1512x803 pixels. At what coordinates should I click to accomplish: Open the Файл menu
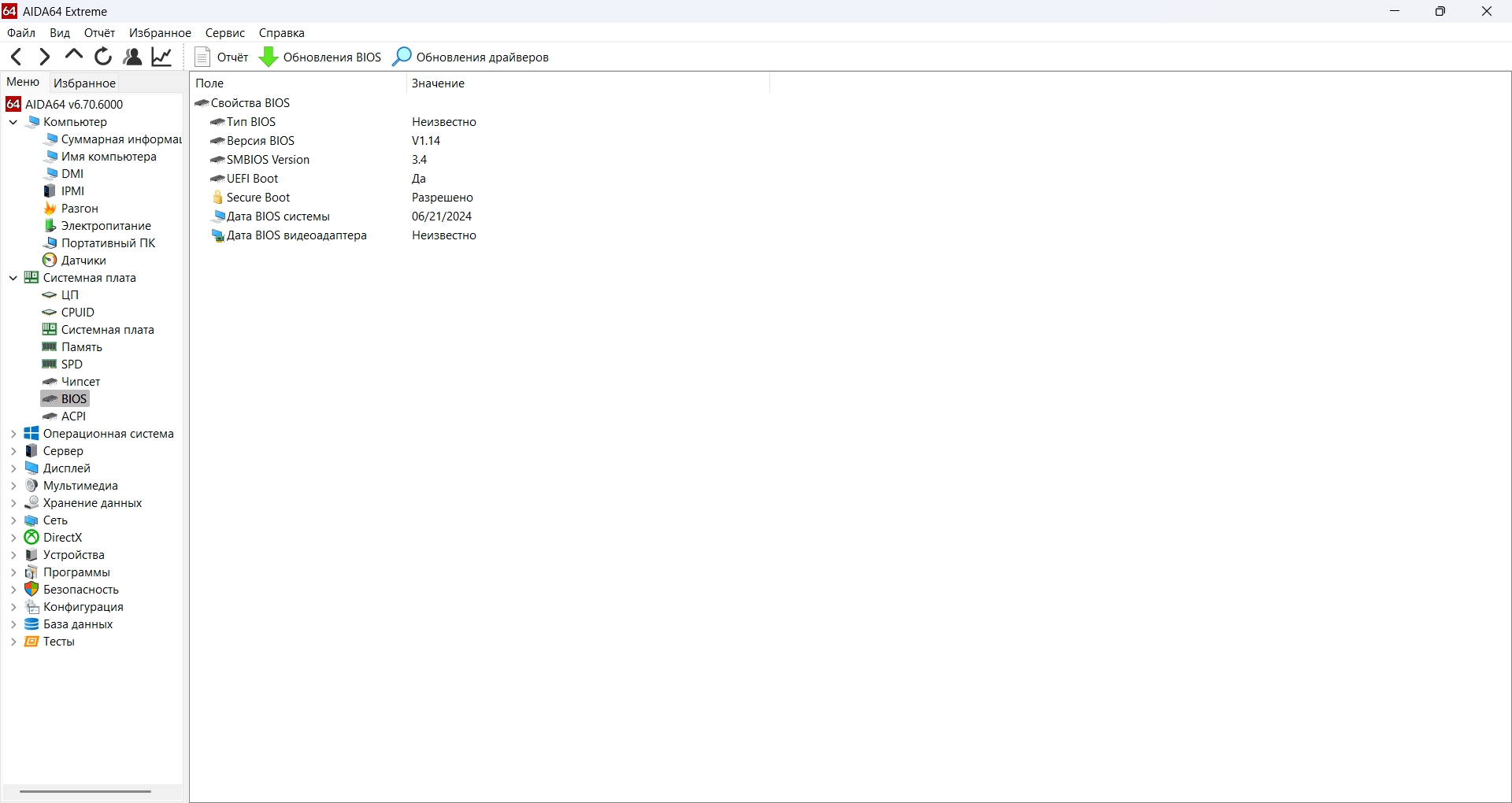click(x=21, y=33)
